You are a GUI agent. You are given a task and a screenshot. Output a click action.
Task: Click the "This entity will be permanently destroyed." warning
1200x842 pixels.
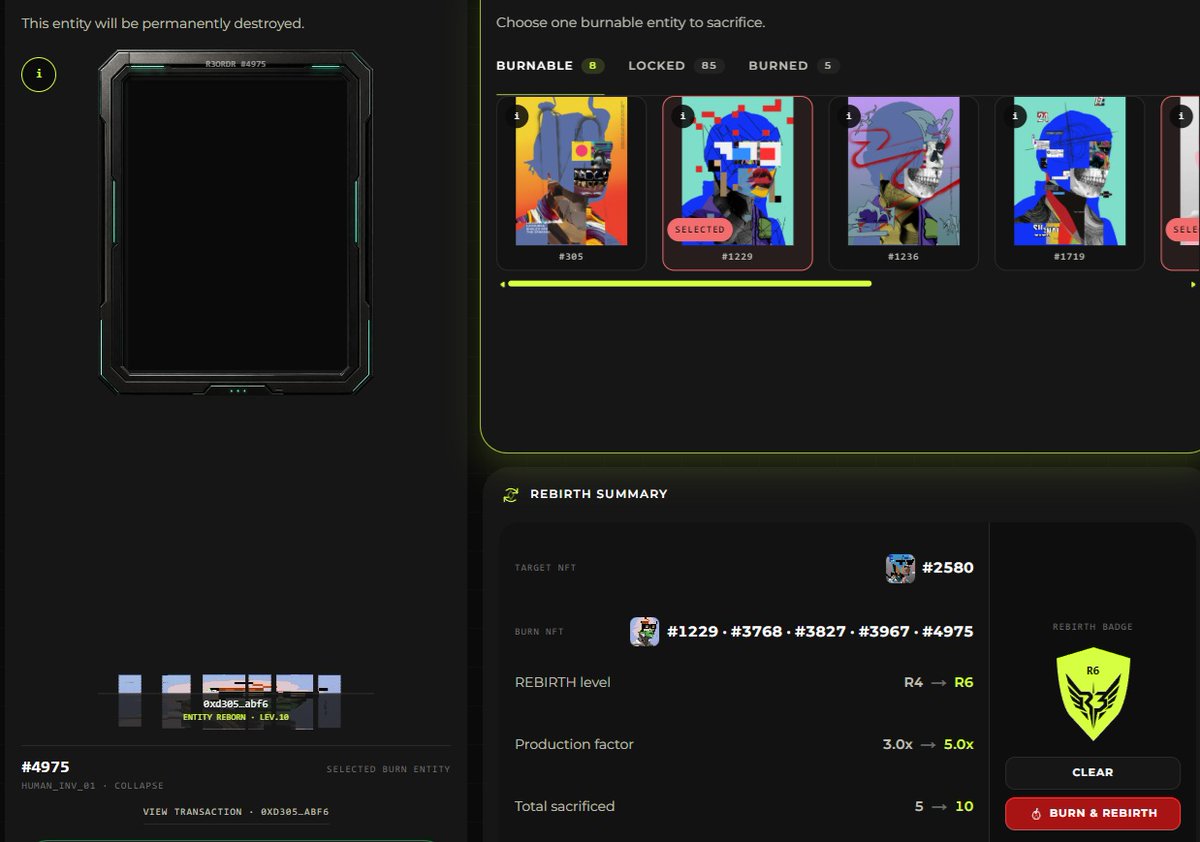tap(165, 22)
